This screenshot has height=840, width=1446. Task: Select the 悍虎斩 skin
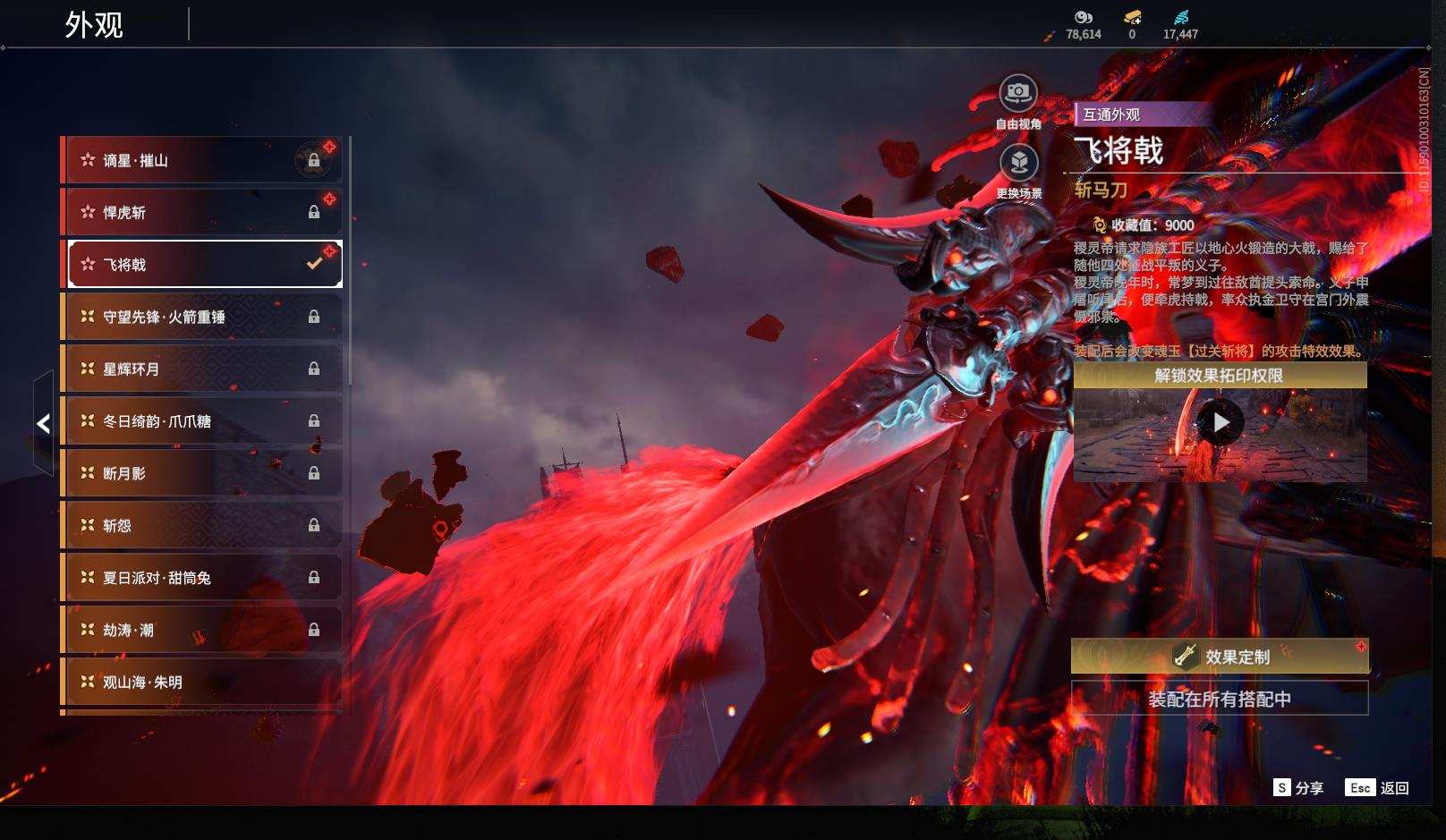click(201, 212)
